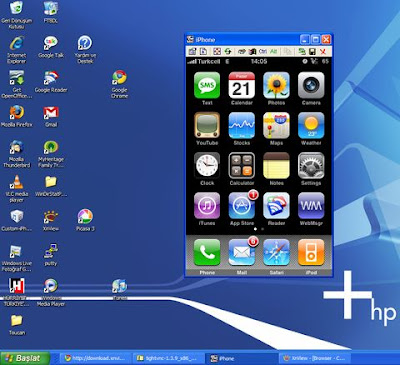Image resolution: width=400 pixels, height=365 pixels.
Task: Send Ctrl-Alt-Del via VNC toolbar
Action: click(242, 51)
